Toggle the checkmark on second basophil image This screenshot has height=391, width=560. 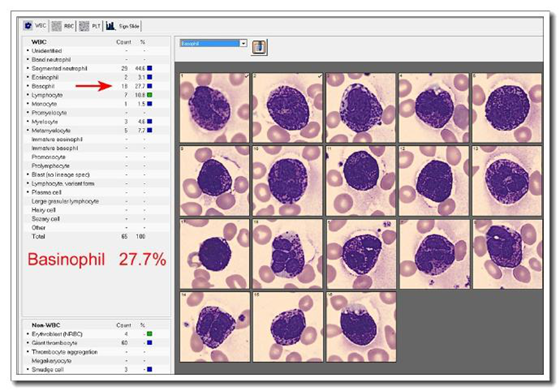320,76
